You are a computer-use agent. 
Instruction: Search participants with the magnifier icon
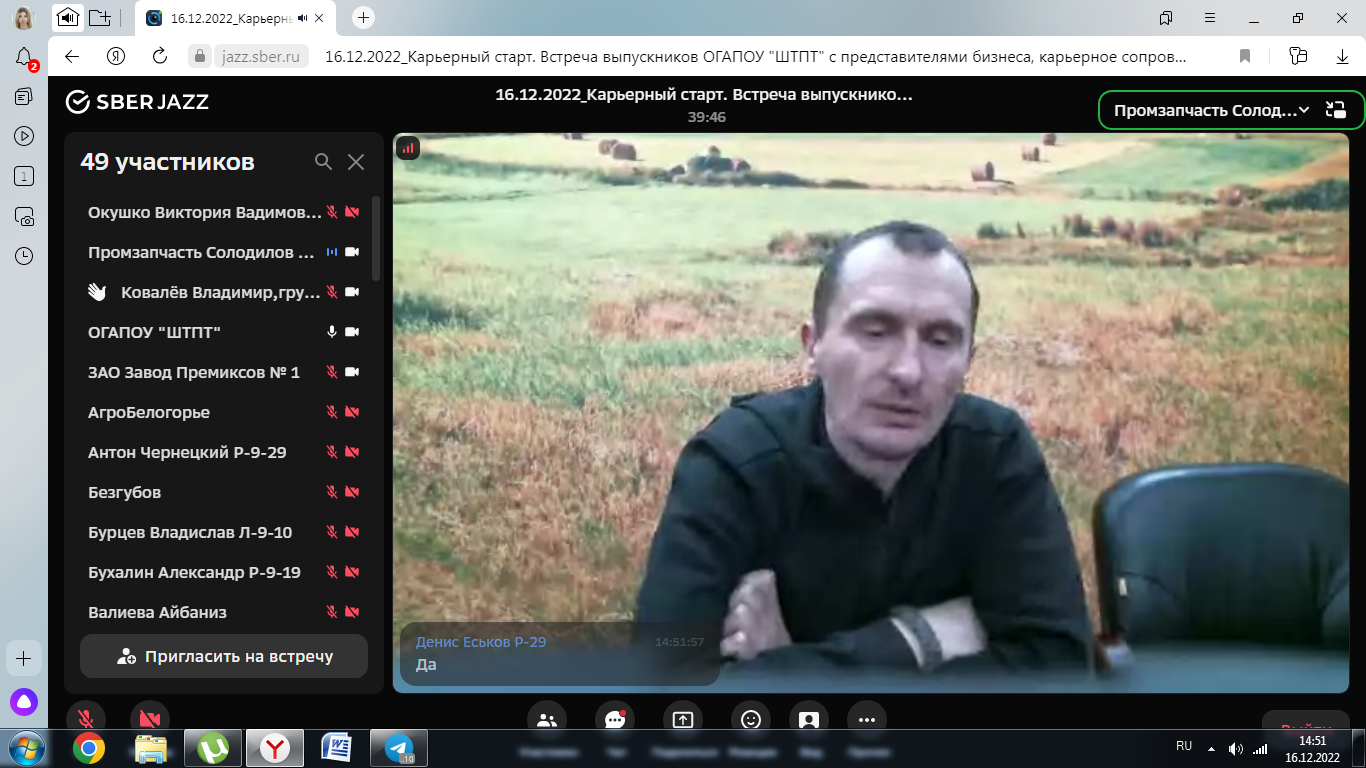click(323, 162)
